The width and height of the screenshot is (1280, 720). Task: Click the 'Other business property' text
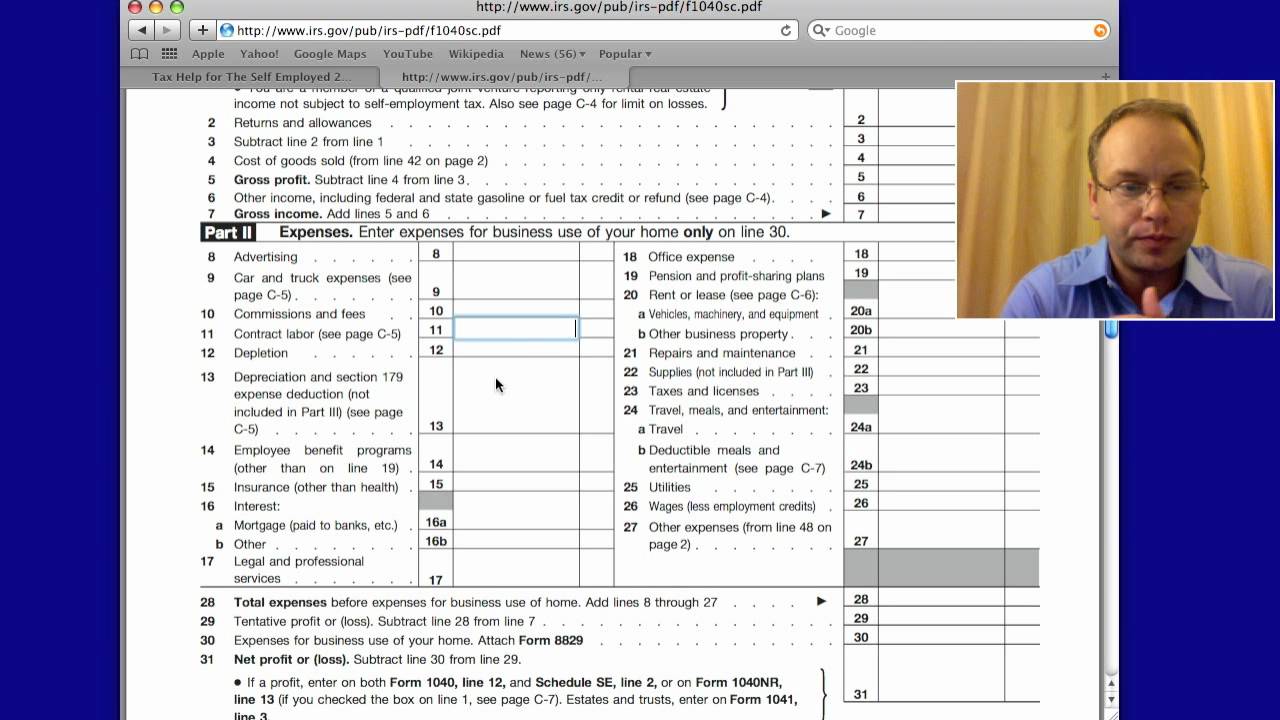[x=719, y=334]
